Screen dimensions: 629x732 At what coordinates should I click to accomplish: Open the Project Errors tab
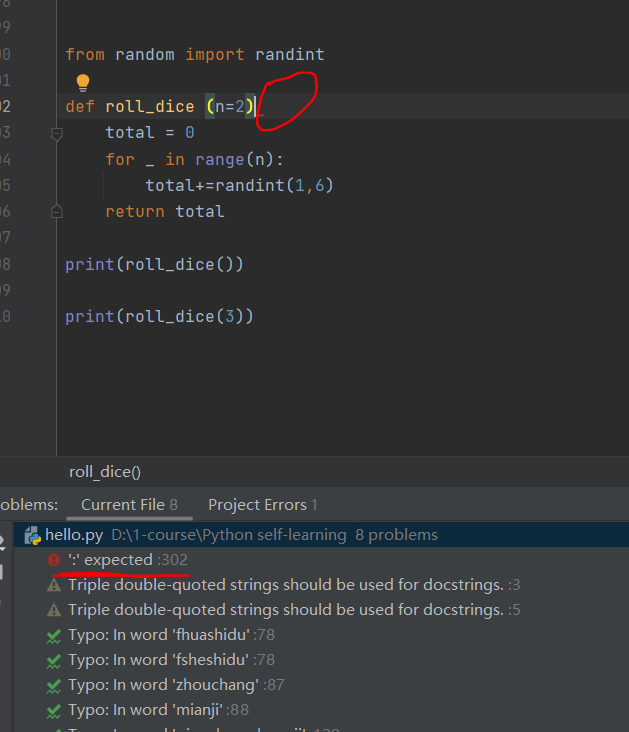[262, 505]
